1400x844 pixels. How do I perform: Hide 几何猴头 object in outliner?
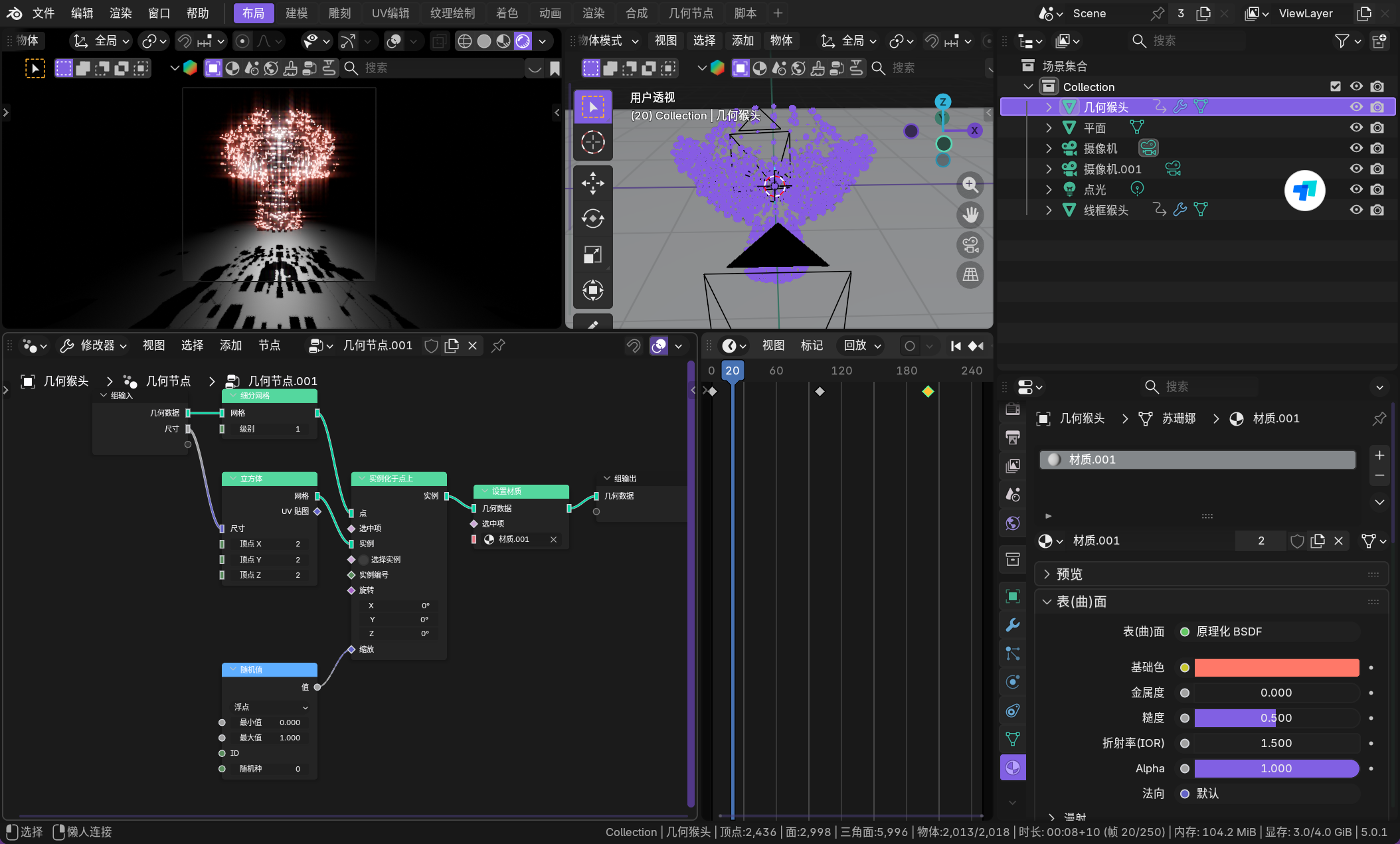coord(1356,107)
